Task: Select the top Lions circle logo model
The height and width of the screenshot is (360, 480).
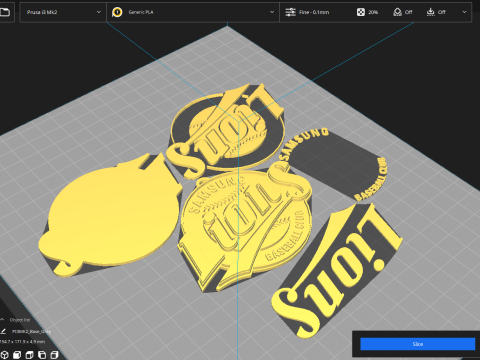Action: pyautogui.click(x=227, y=132)
